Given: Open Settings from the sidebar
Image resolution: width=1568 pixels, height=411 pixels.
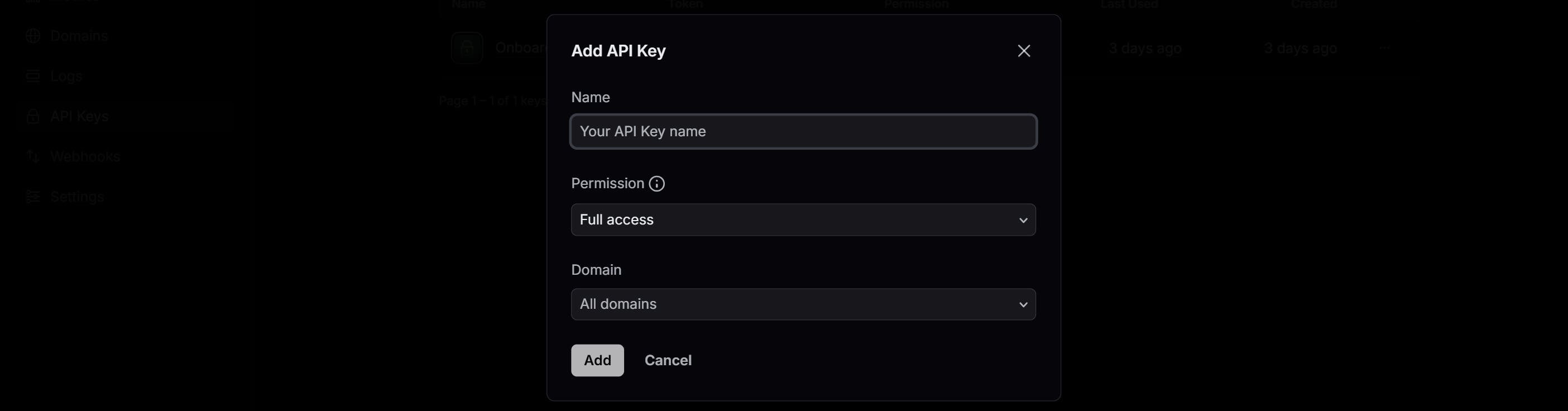Looking at the screenshot, I should point(77,197).
